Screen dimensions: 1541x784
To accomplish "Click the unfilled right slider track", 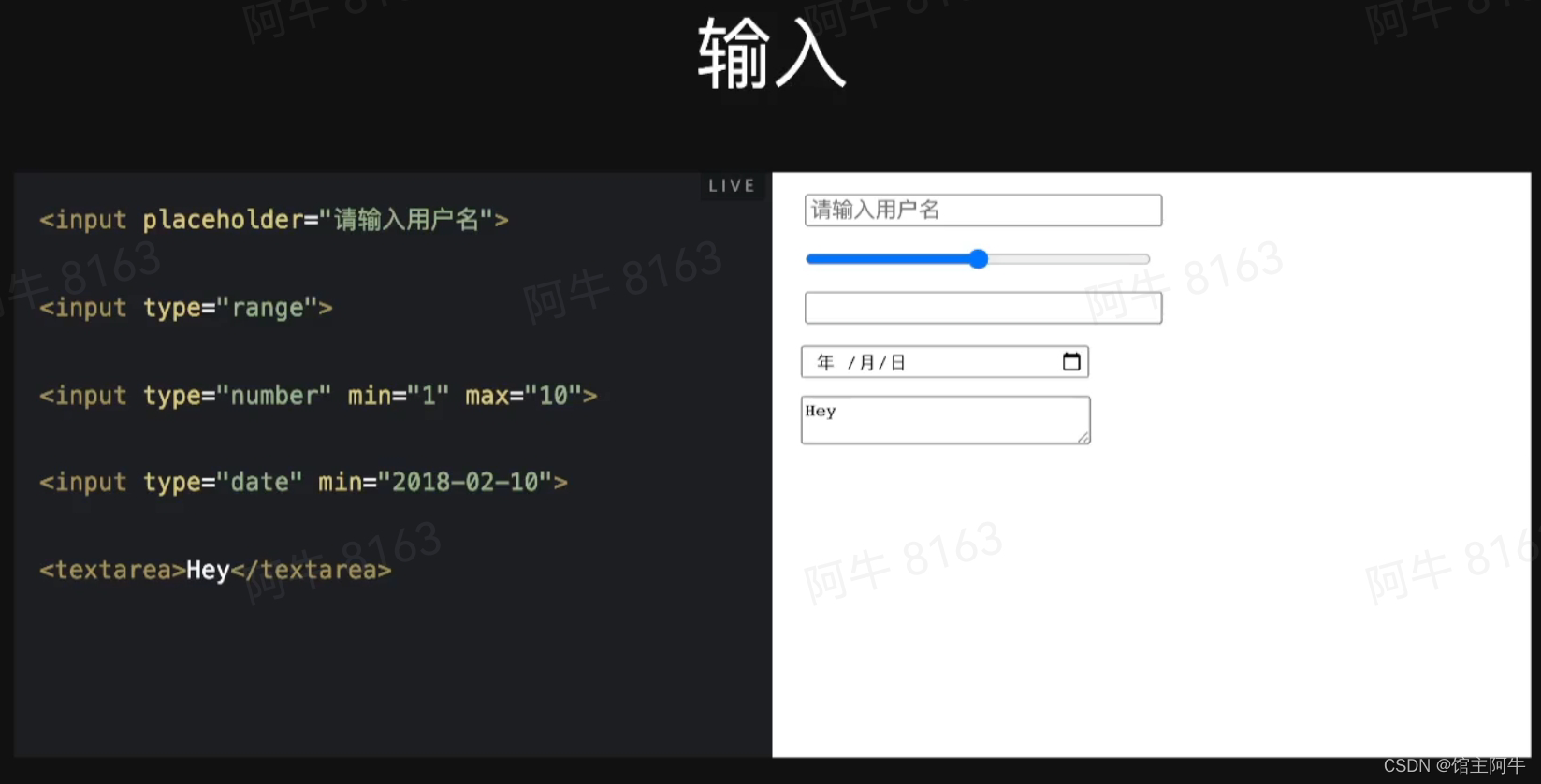I will tap(1069, 259).
